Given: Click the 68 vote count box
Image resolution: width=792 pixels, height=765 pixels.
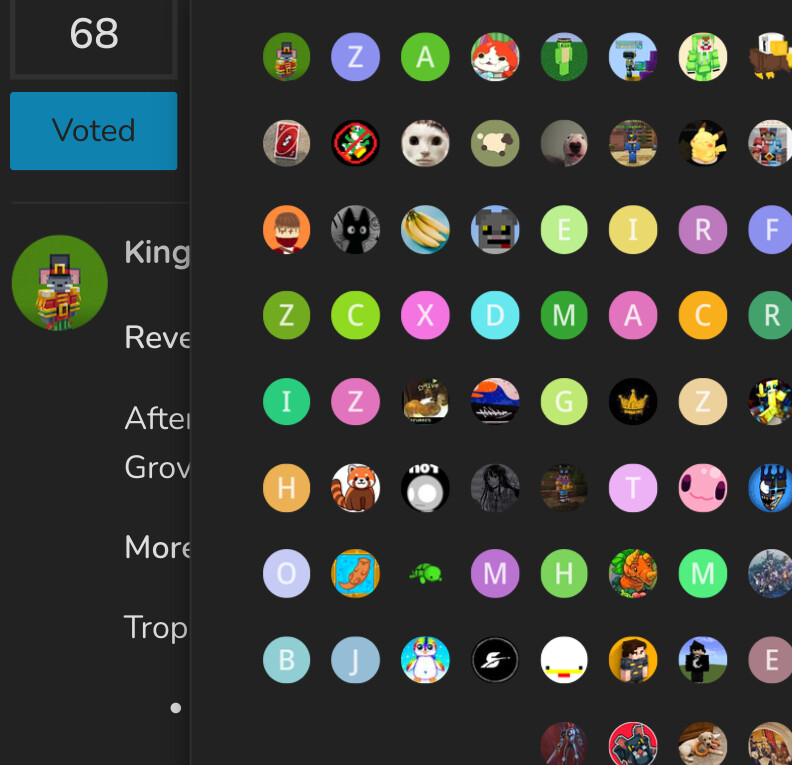Looking at the screenshot, I should pos(93,35).
